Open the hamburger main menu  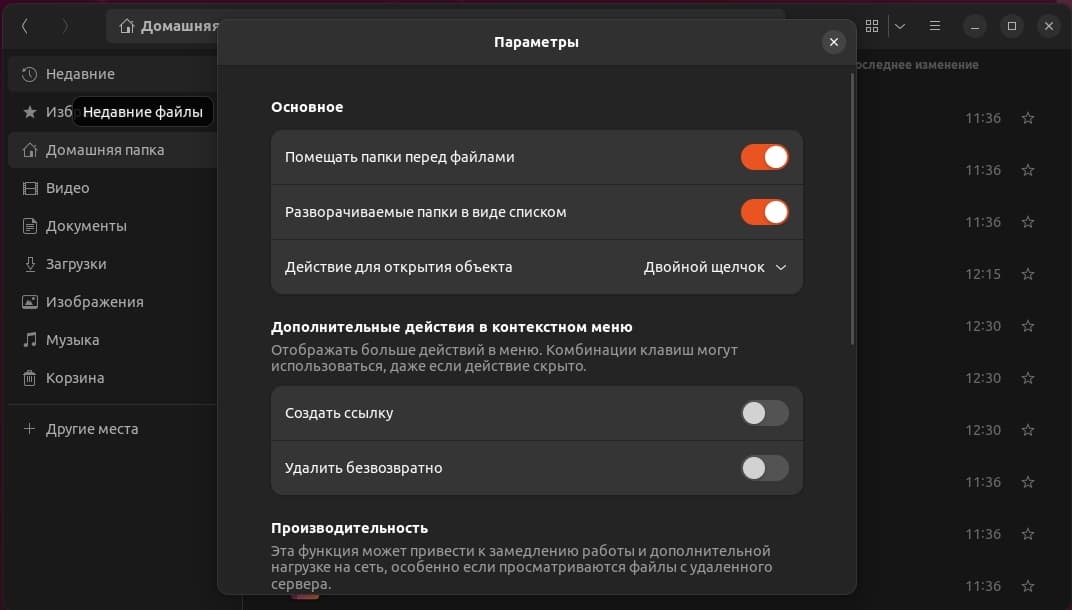(x=935, y=26)
